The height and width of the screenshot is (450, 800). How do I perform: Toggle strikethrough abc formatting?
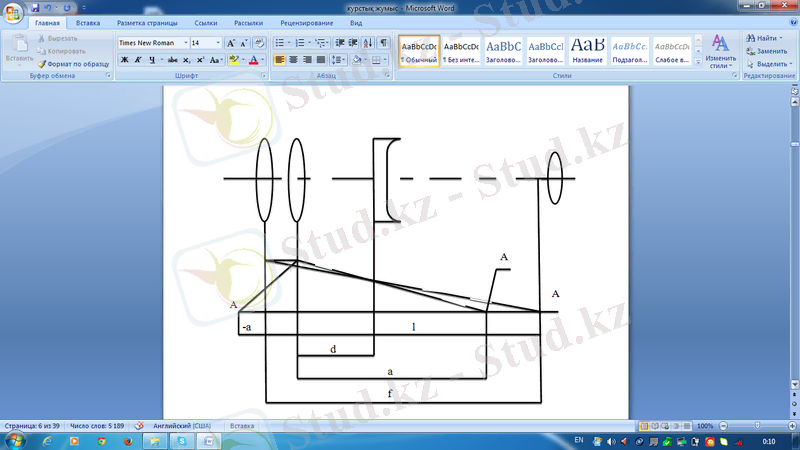coord(173,60)
